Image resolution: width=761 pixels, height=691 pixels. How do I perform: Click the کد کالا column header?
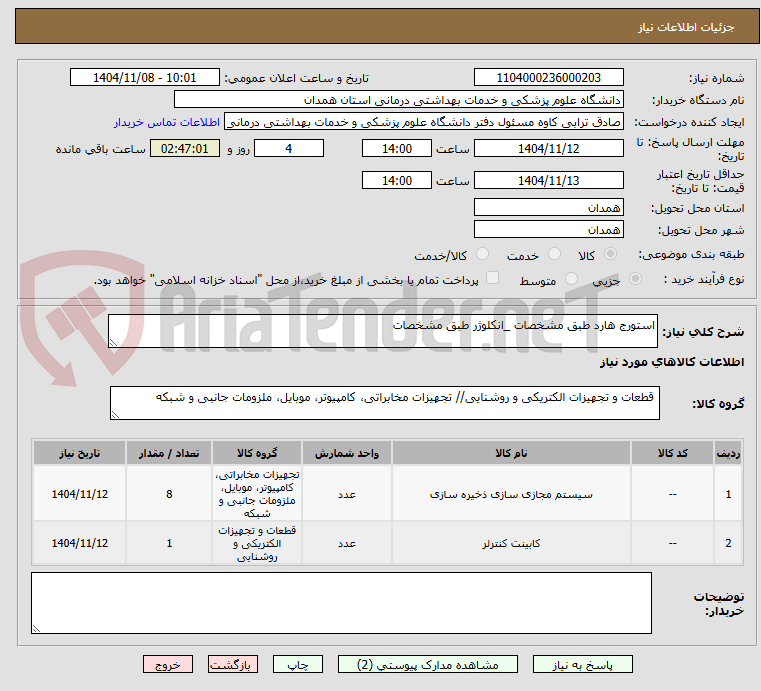coord(672,453)
